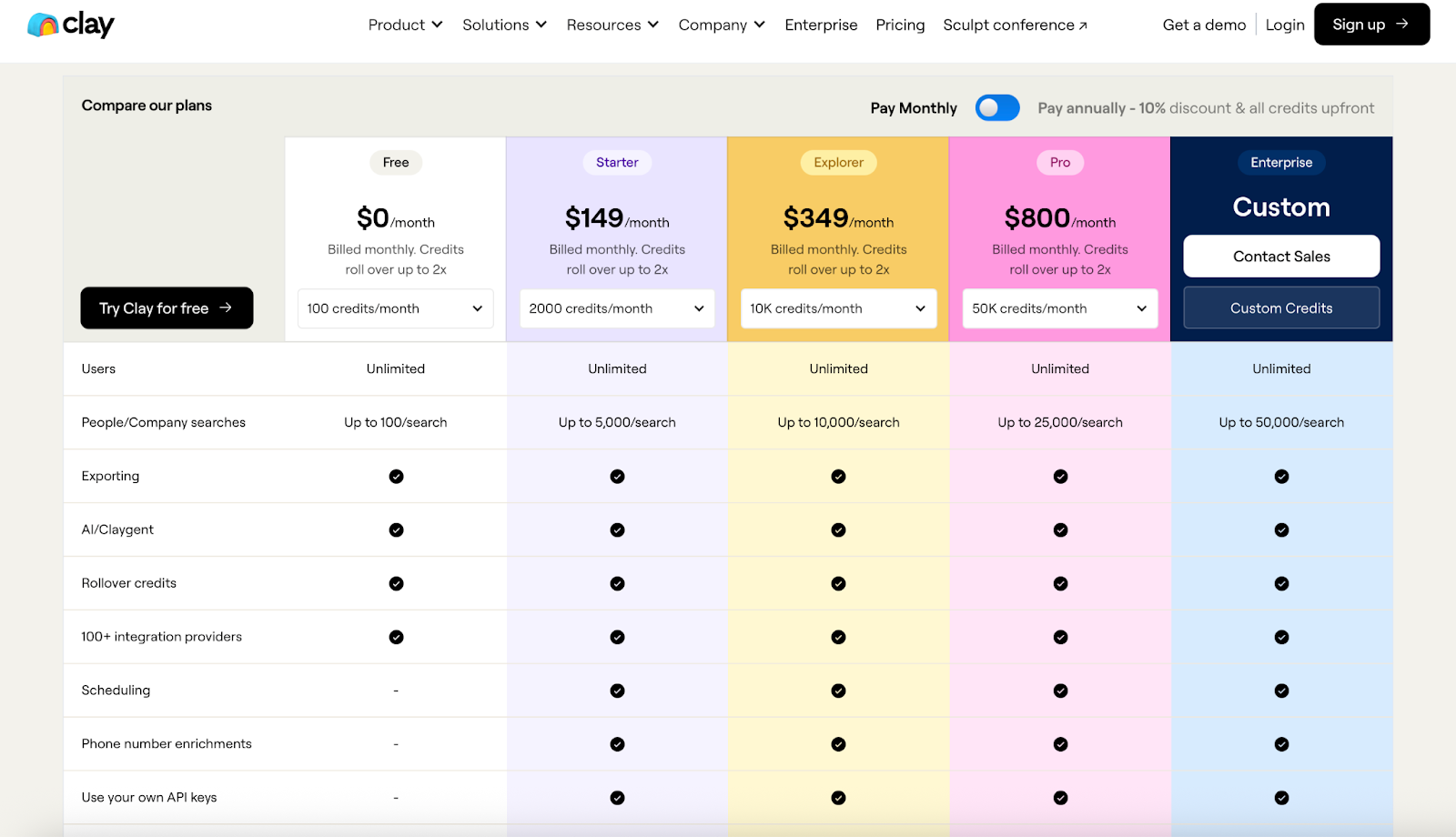Image resolution: width=1456 pixels, height=837 pixels.
Task: Click the 'People/Company searches' row label
Action: [x=164, y=422]
